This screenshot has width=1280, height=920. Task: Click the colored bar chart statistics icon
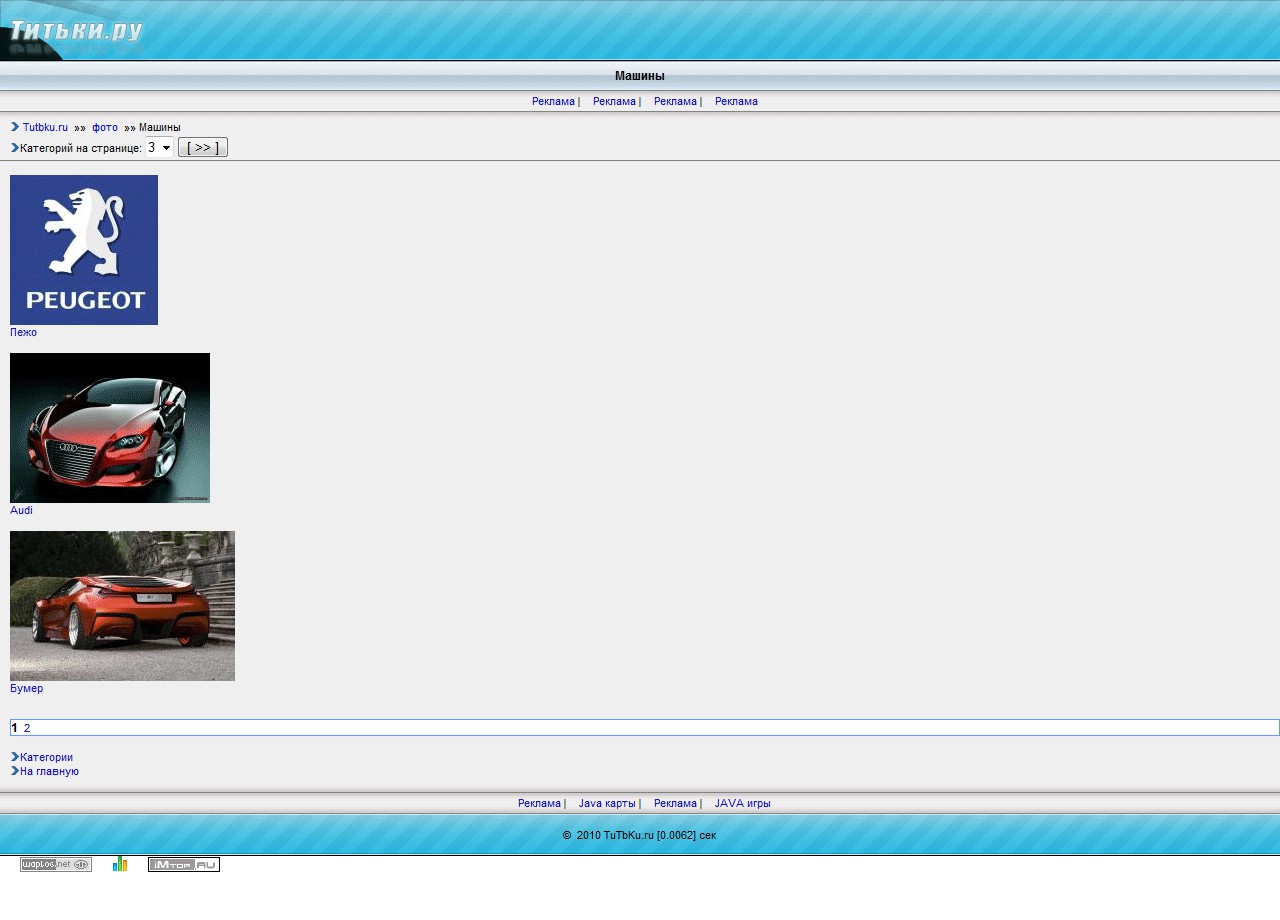pyautogui.click(x=120, y=864)
